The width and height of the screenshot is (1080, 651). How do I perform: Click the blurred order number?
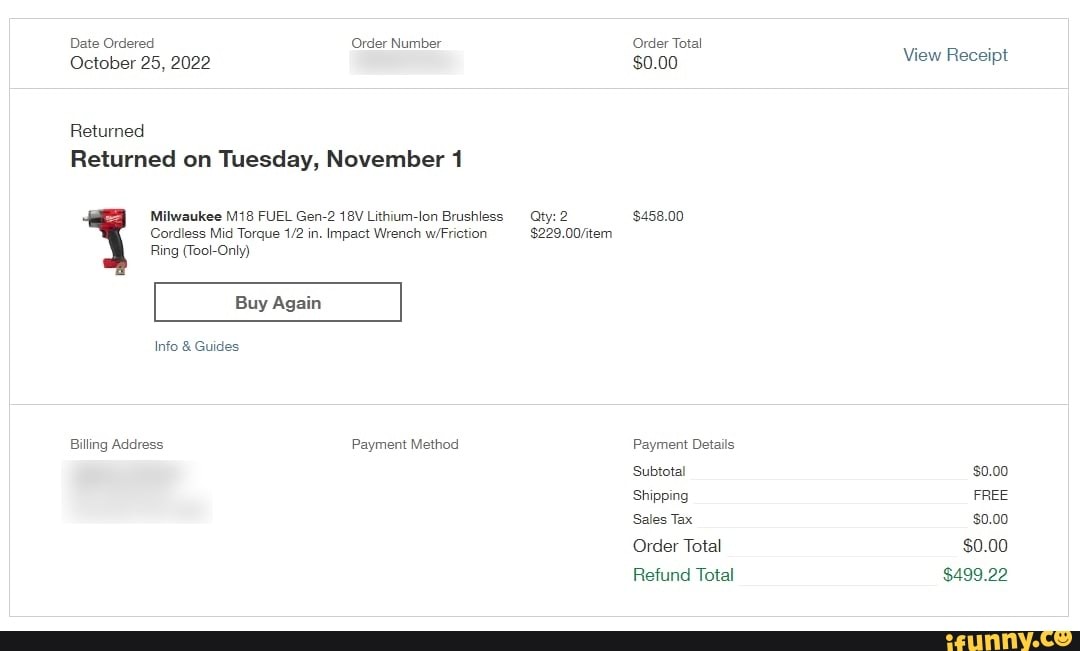click(x=406, y=63)
